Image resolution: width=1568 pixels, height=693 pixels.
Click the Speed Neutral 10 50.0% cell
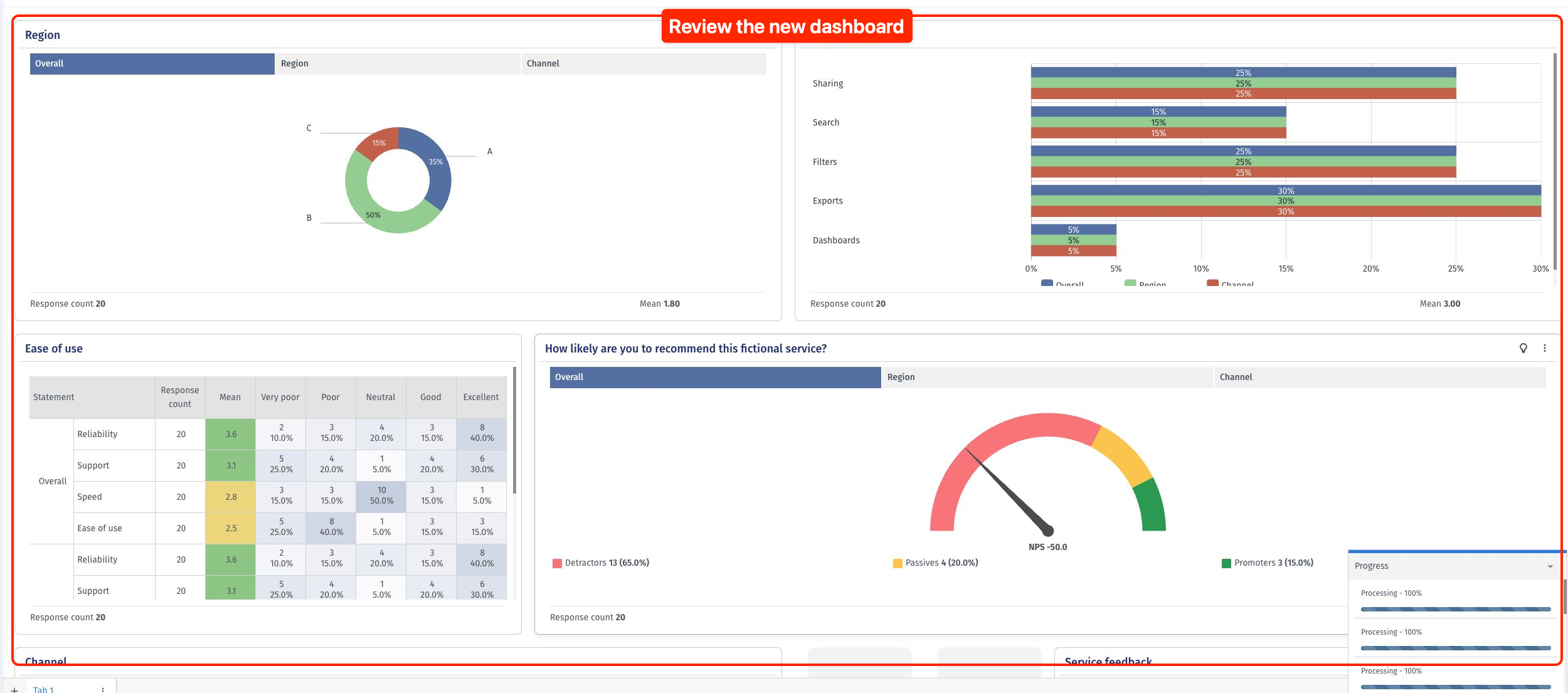381,496
